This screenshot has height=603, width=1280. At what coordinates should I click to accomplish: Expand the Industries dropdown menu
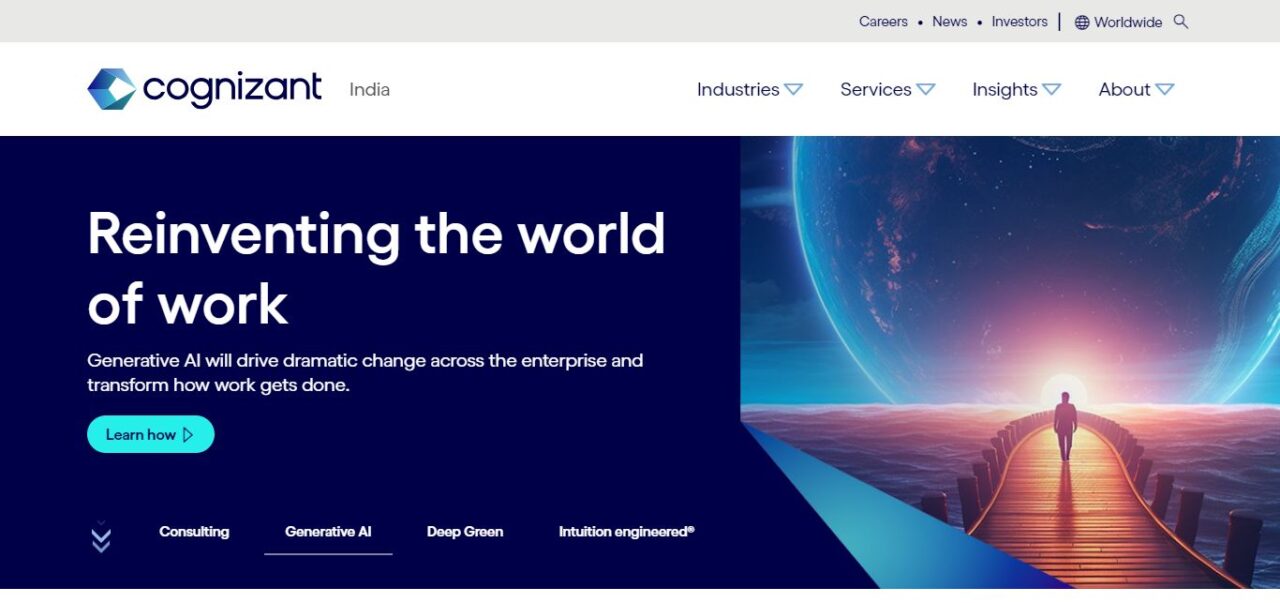[750, 89]
